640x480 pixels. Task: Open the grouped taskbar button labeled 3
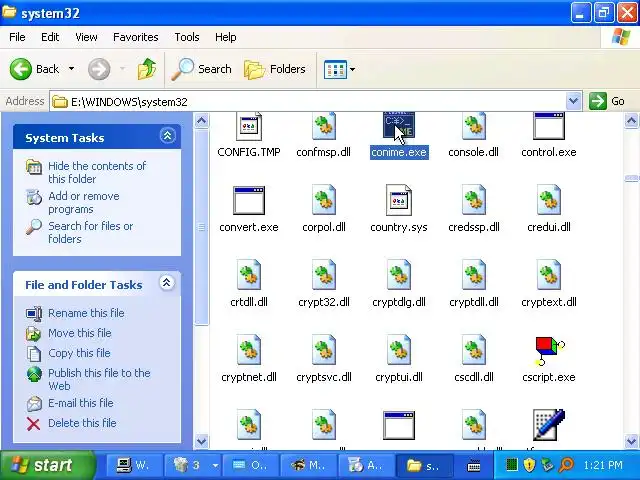pos(191,465)
